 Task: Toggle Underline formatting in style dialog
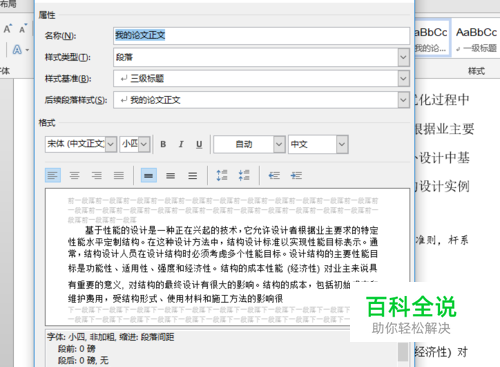coord(199,144)
